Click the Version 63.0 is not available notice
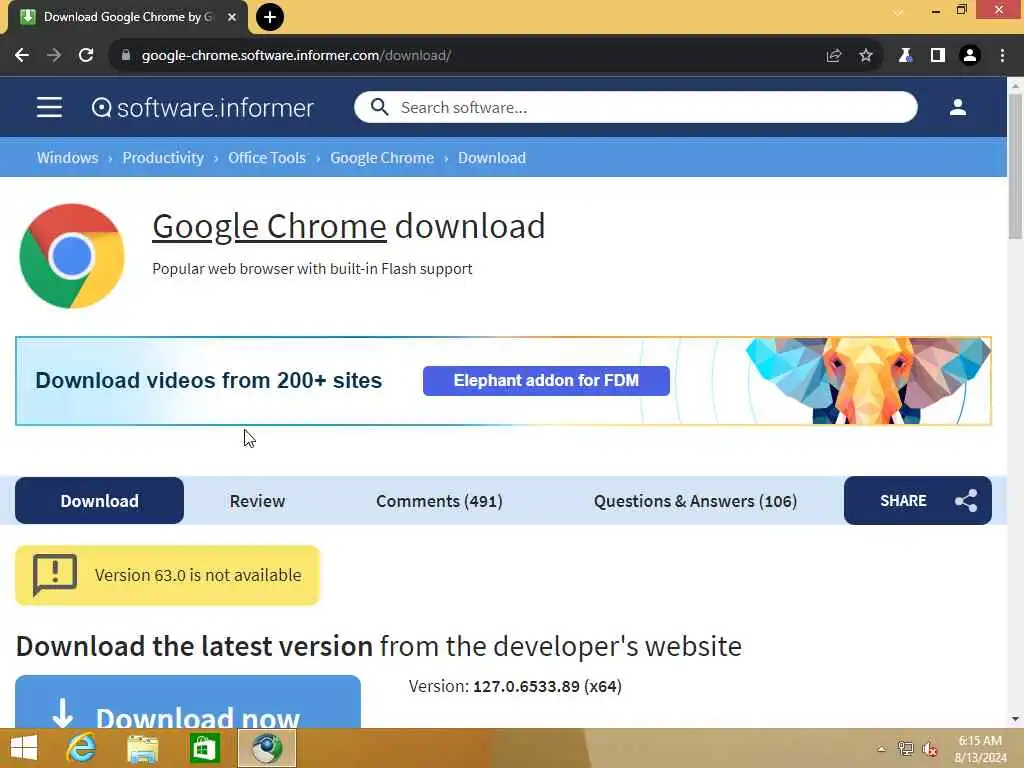 [167, 575]
